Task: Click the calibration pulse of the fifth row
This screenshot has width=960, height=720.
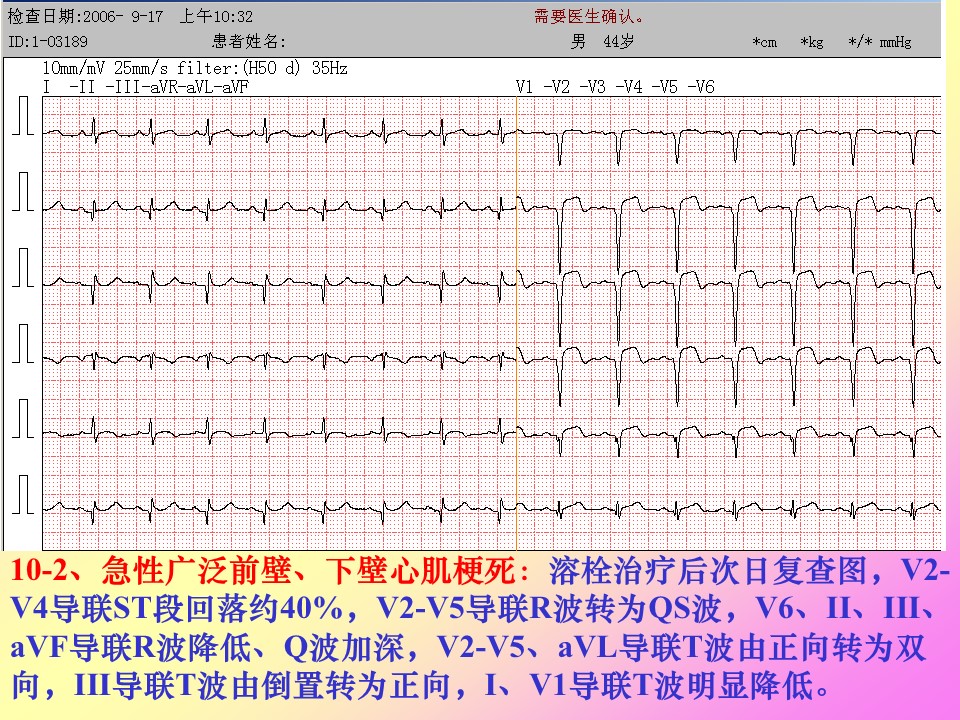Action: [23, 419]
